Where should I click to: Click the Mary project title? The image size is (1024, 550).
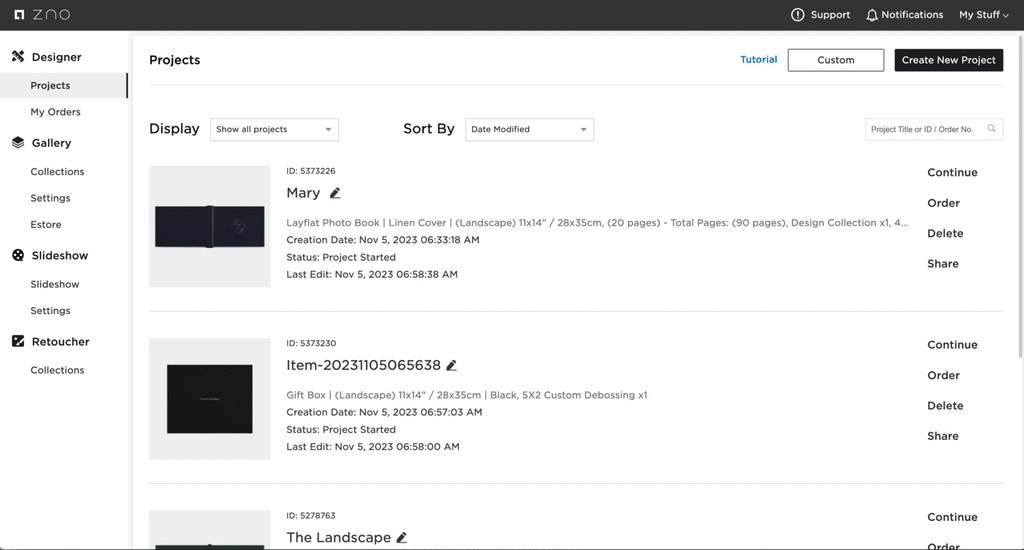point(303,193)
